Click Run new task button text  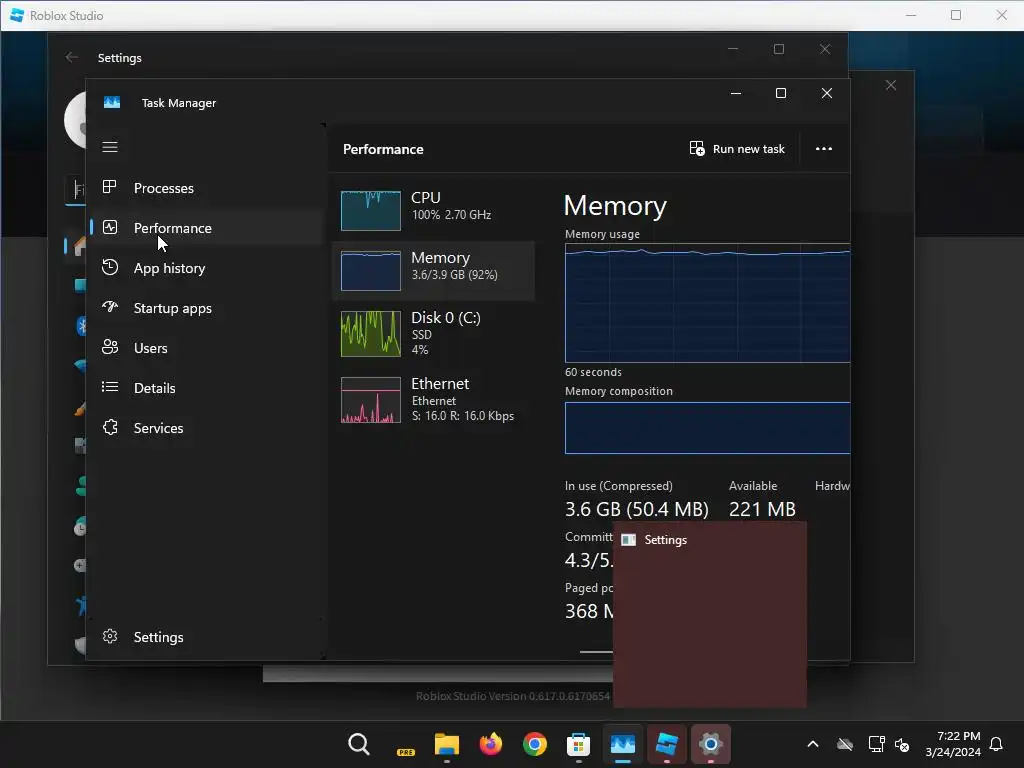tap(748, 149)
